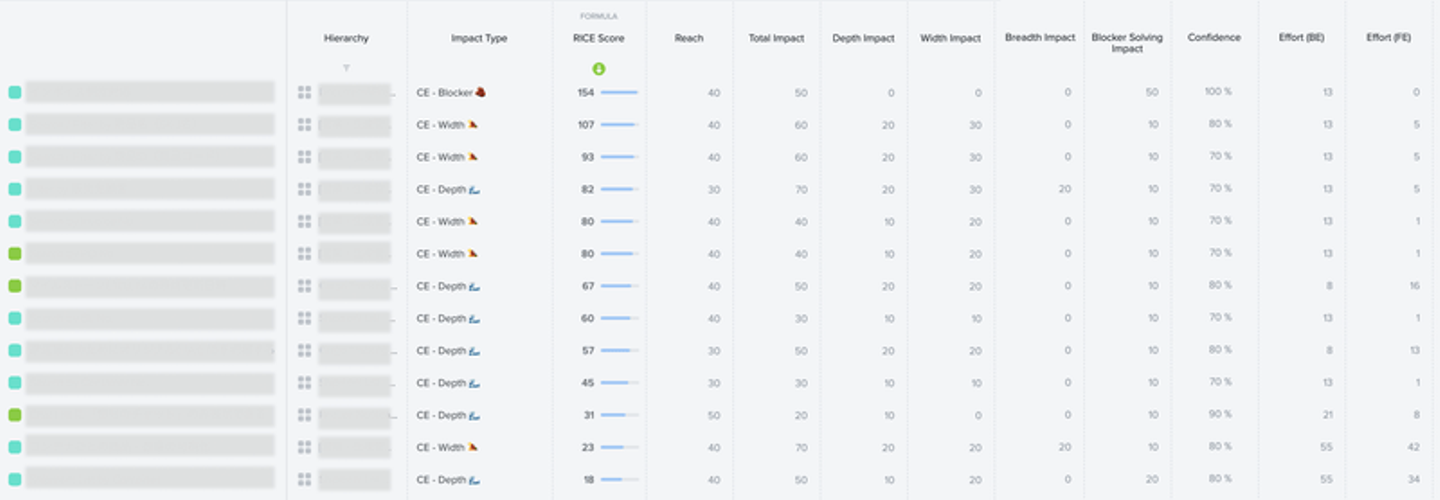The image size is (1440, 500).
Task: Click the green sort arrow under RICE Score
Action: (x=598, y=69)
